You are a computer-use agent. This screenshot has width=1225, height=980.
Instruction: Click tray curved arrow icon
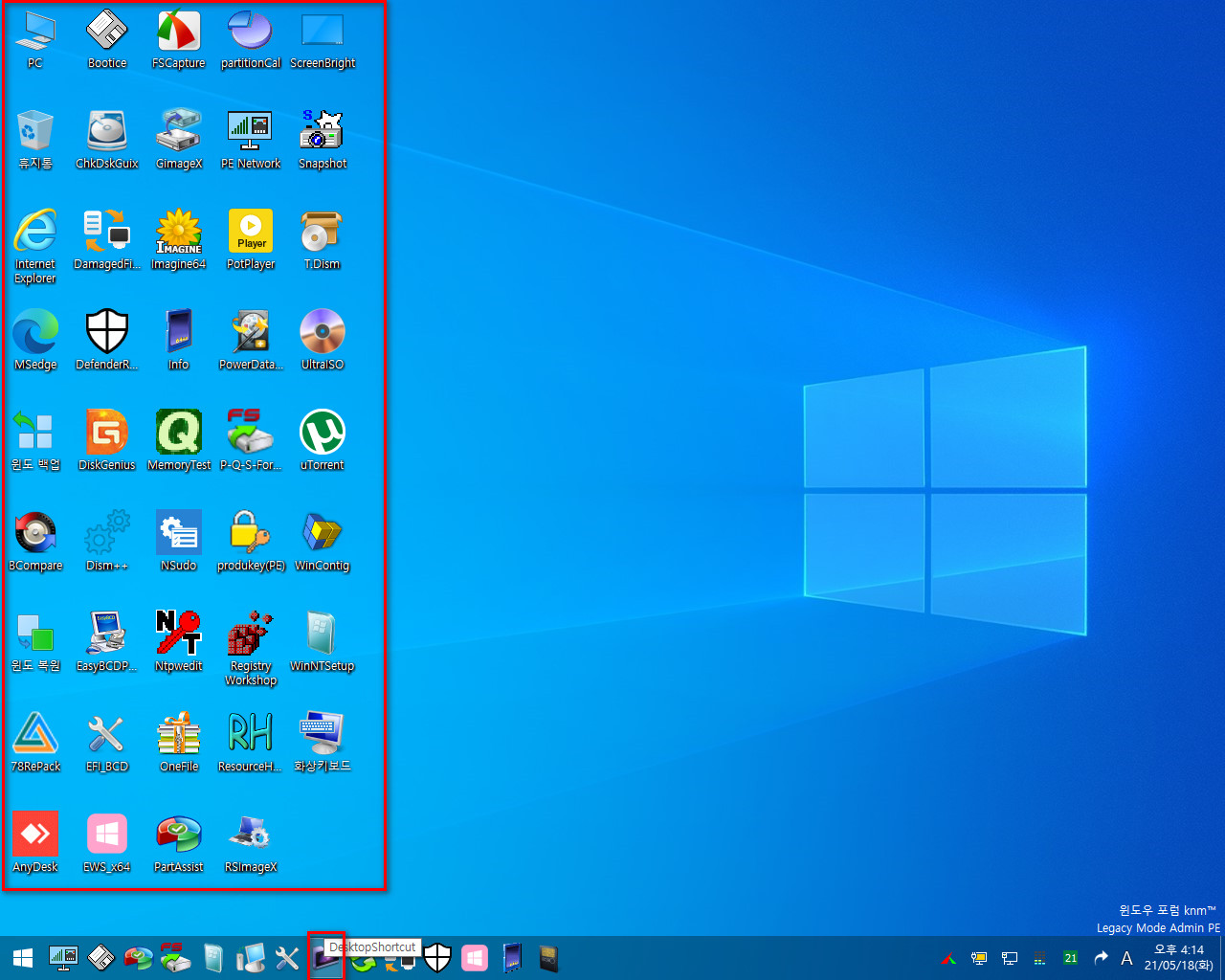[1101, 958]
